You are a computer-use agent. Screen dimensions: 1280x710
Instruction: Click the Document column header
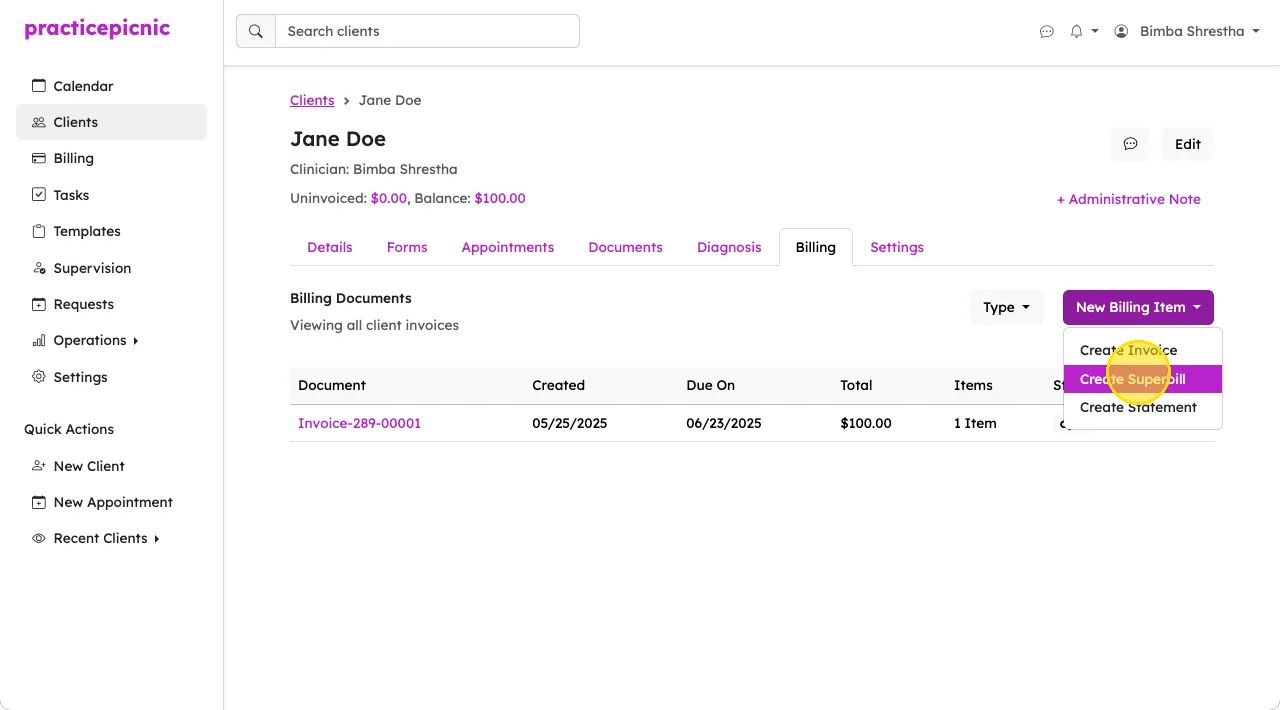(x=332, y=385)
